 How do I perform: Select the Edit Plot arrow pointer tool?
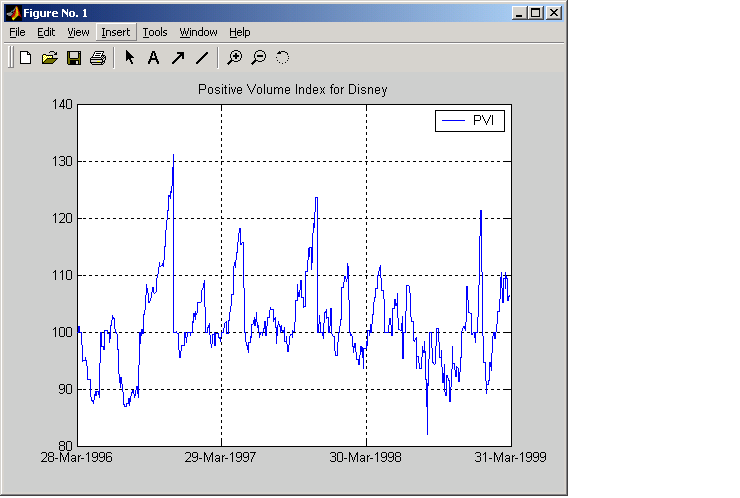(x=129, y=58)
